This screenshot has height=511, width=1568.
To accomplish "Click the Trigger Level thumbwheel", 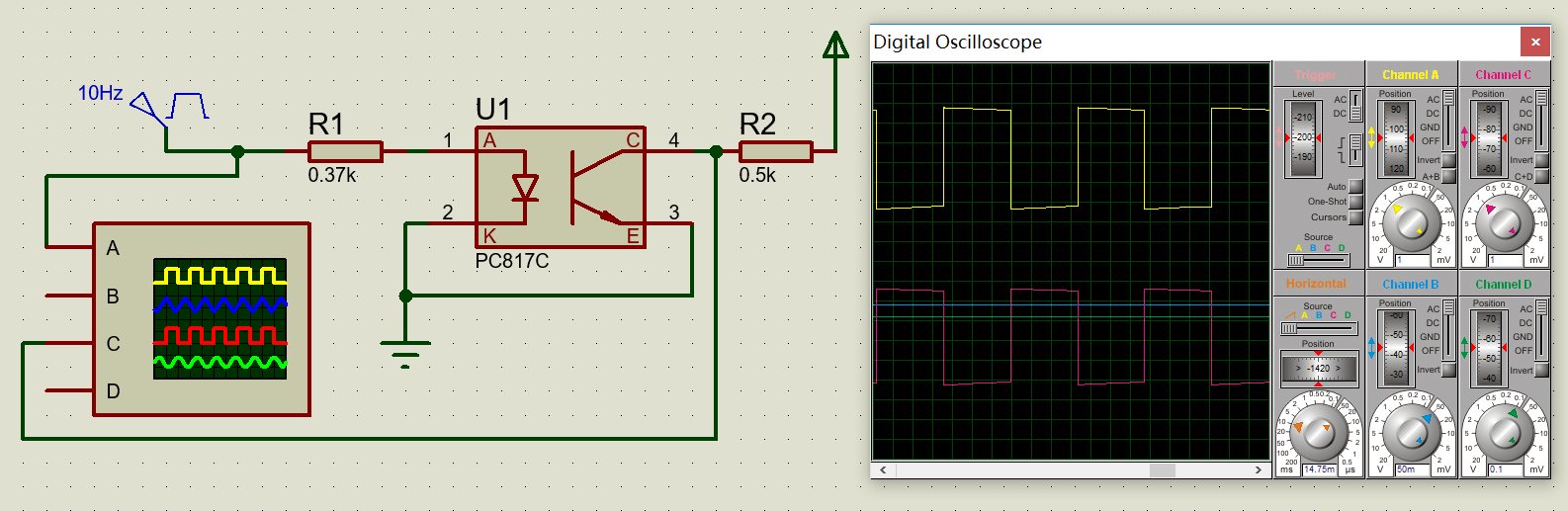I will tap(1303, 138).
